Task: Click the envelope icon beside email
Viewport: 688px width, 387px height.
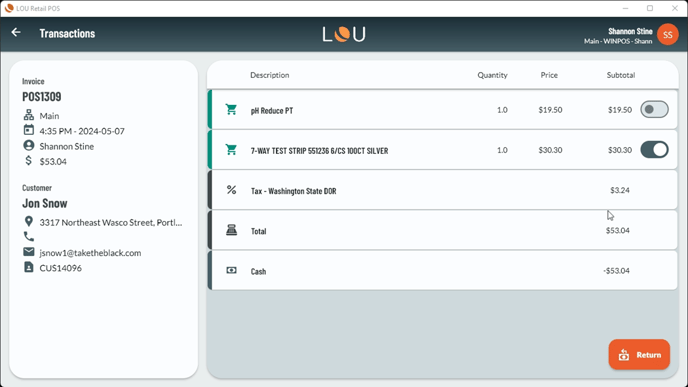Action: tap(29, 252)
